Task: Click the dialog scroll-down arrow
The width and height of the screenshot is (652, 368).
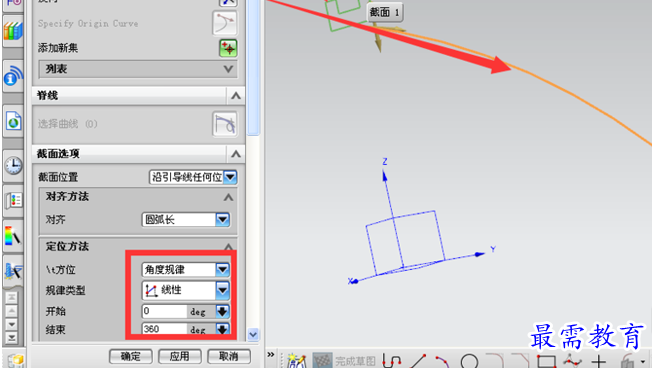Action: click(x=253, y=334)
